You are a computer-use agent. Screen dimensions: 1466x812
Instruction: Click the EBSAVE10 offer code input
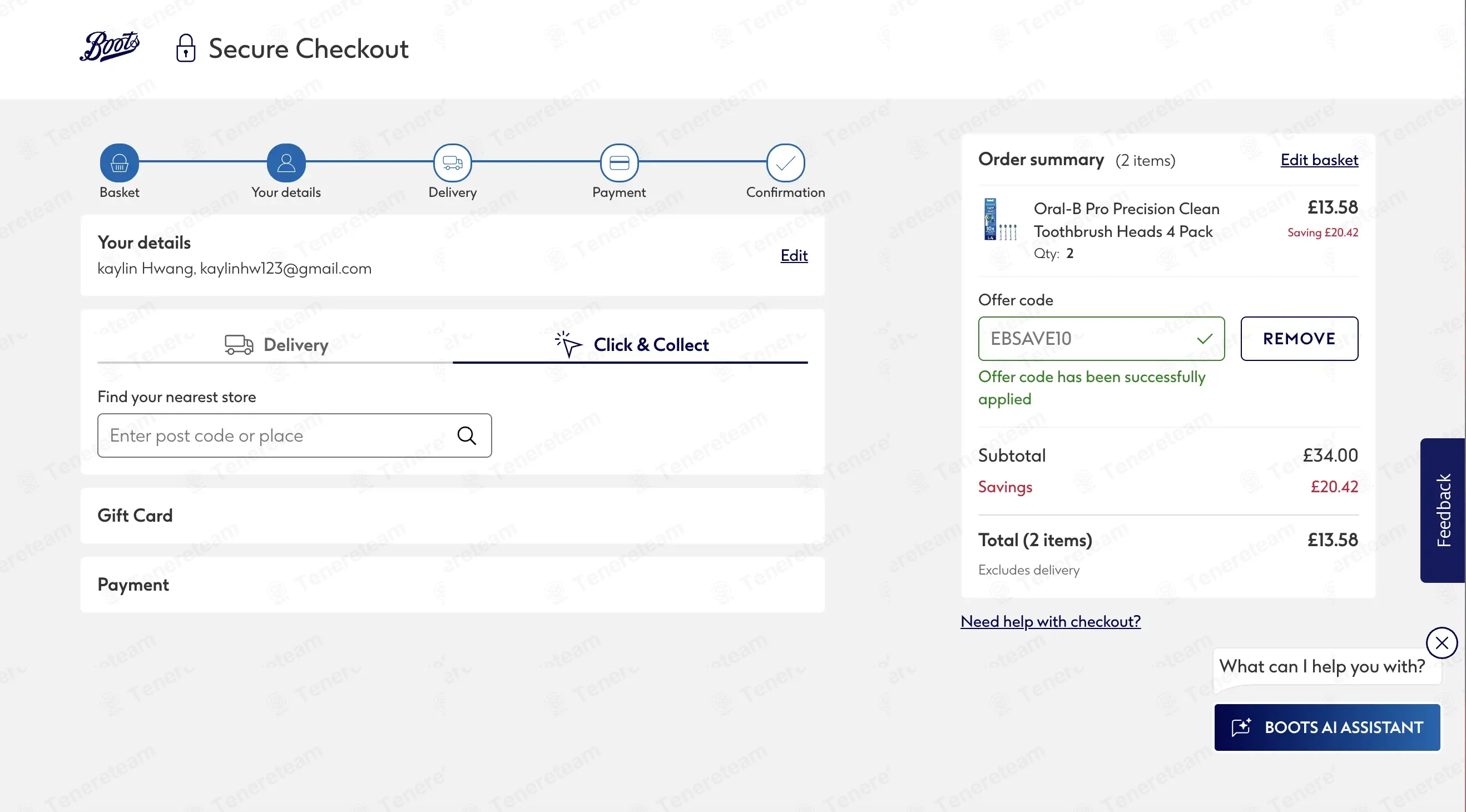(1101, 339)
